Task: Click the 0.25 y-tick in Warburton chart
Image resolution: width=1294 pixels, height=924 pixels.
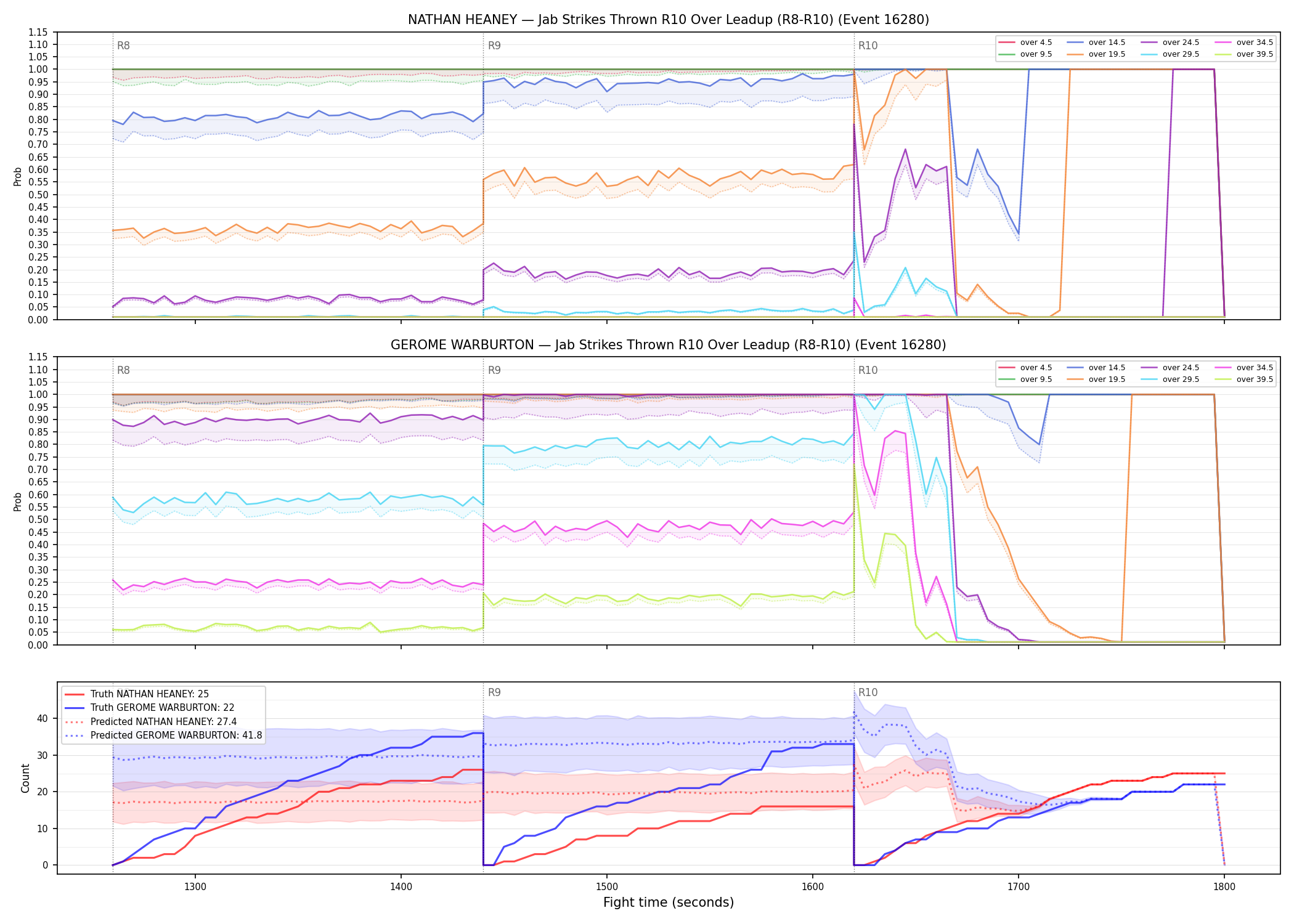Action: pos(38,582)
